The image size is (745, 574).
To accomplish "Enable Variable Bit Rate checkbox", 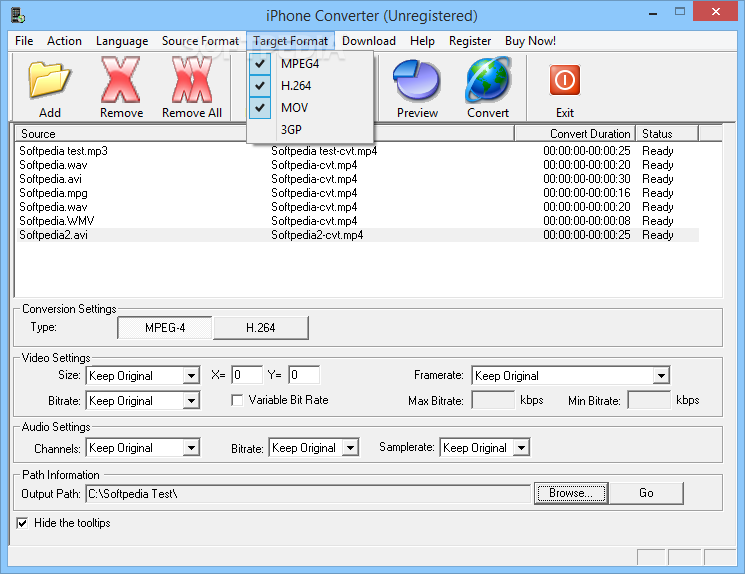I will [x=237, y=400].
